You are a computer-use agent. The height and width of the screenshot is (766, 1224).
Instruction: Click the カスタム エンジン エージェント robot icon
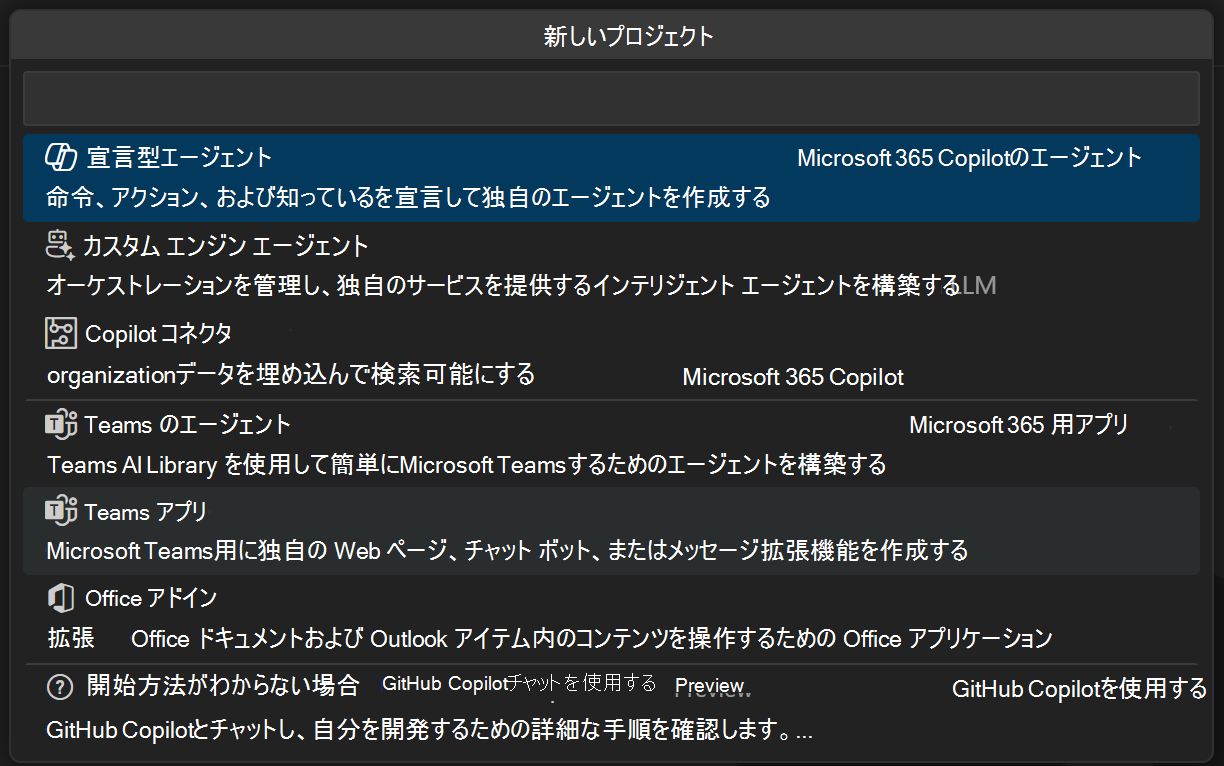(58, 243)
